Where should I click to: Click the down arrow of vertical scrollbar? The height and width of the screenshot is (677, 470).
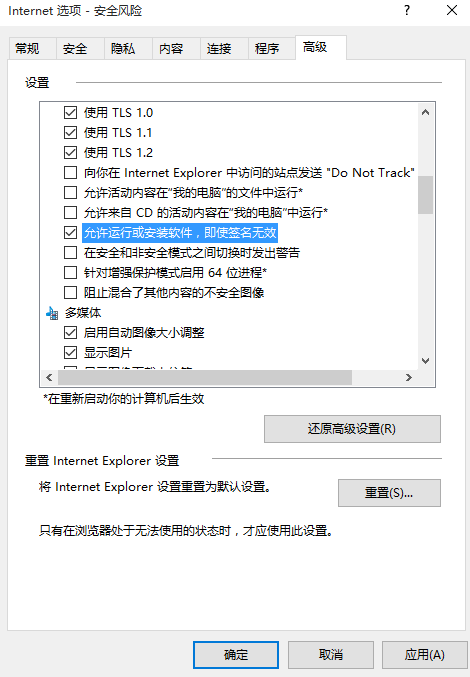pyautogui.click(x=426, y=361)
